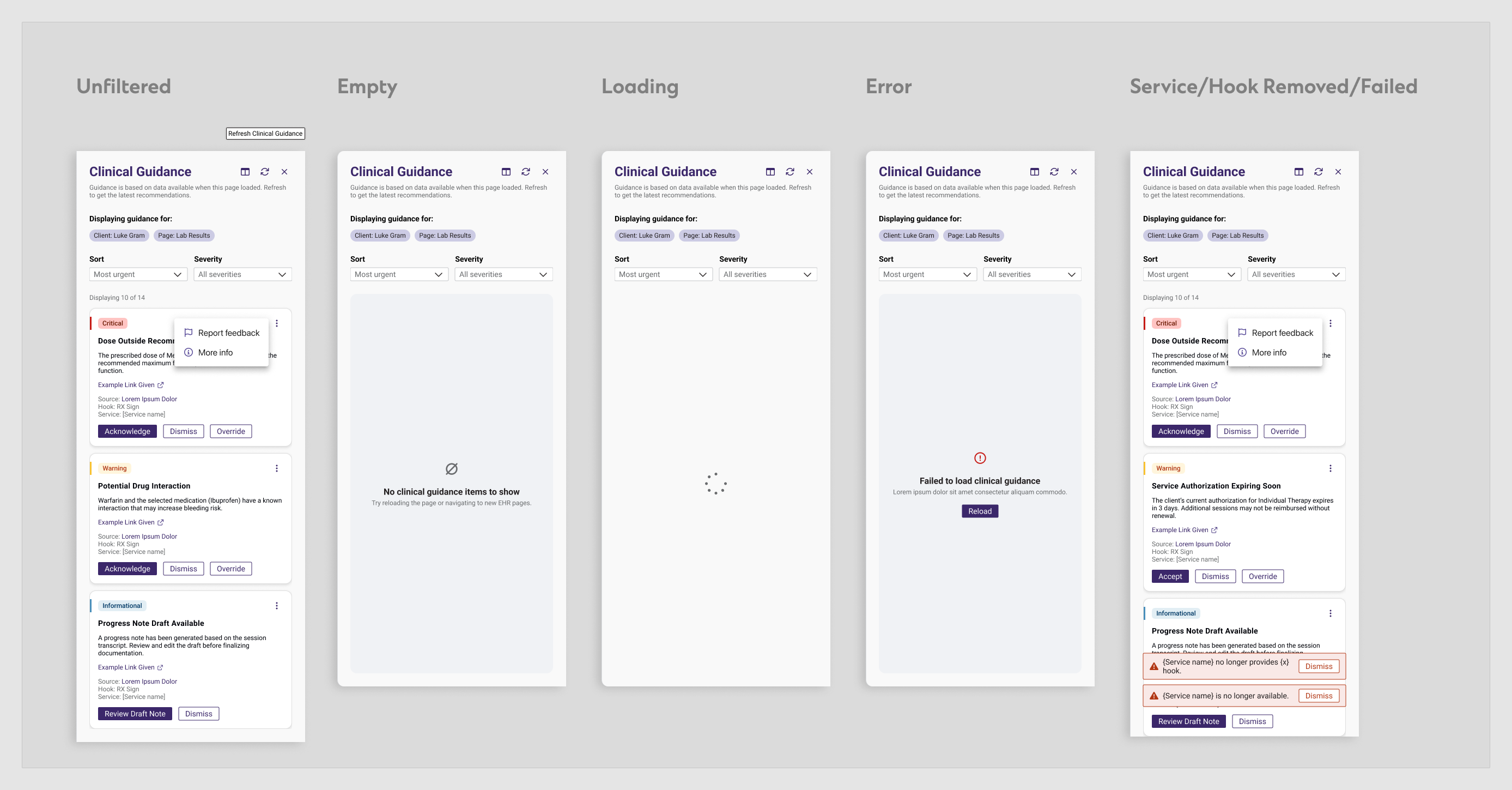Open kebab menu on Service/Hook panel Critical card
The height and width of the screenshot is (790, 1512).
(1330, 323)
